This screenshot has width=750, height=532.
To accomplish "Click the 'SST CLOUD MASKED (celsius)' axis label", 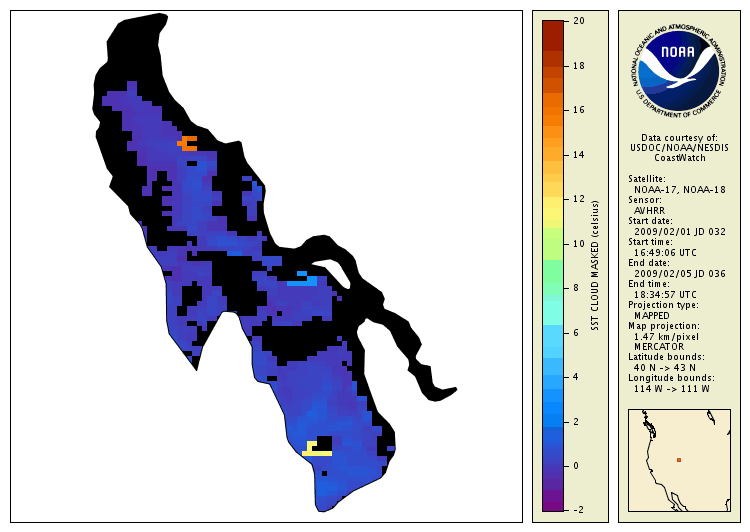I will (x=595, y=266).
